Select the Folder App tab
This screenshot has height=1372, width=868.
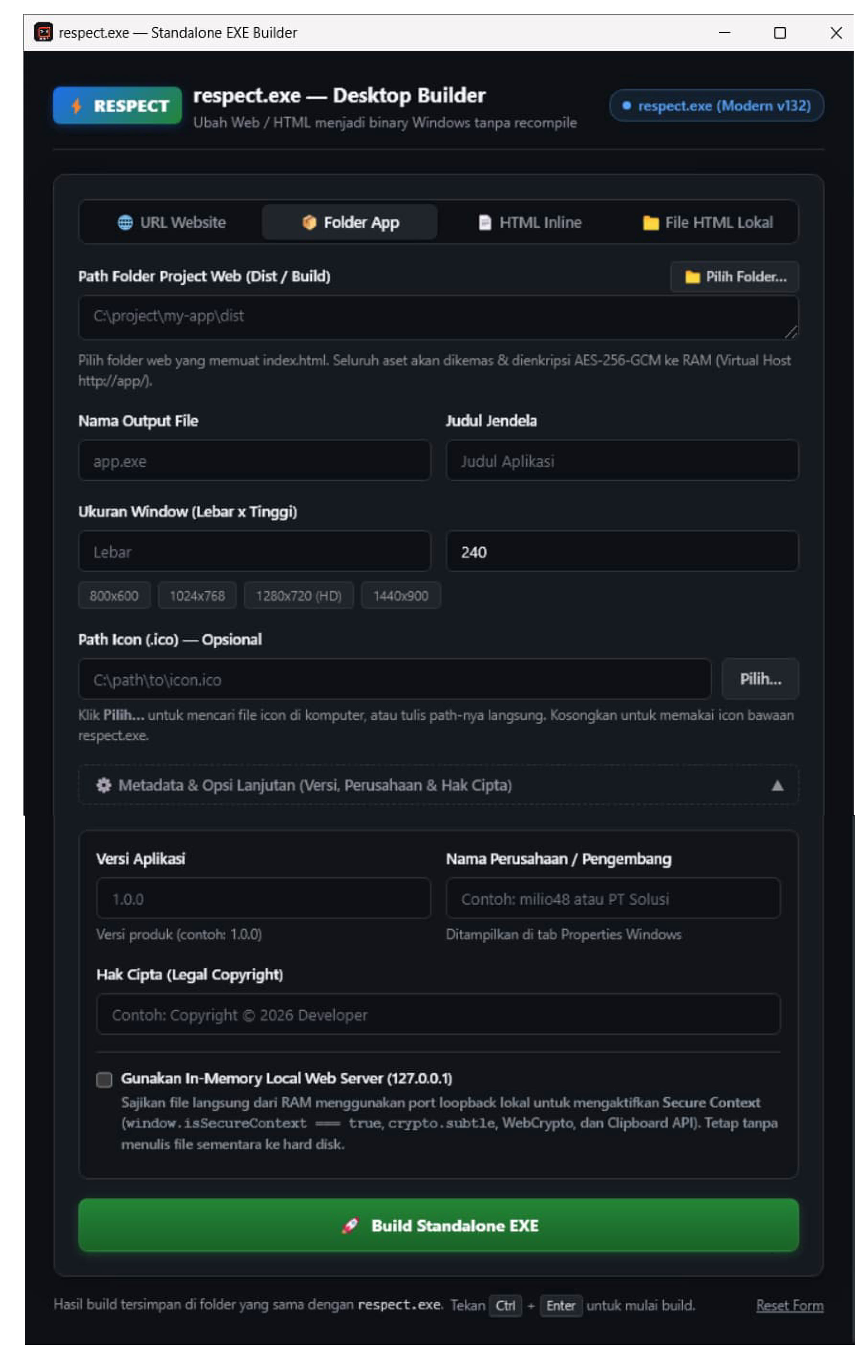[x=350, y=222]
